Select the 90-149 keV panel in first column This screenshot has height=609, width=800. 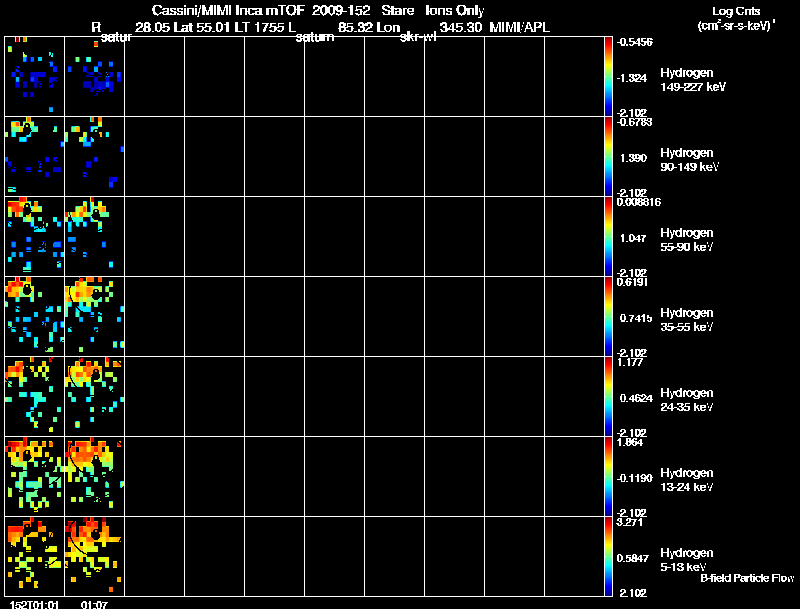pos(35,157)
